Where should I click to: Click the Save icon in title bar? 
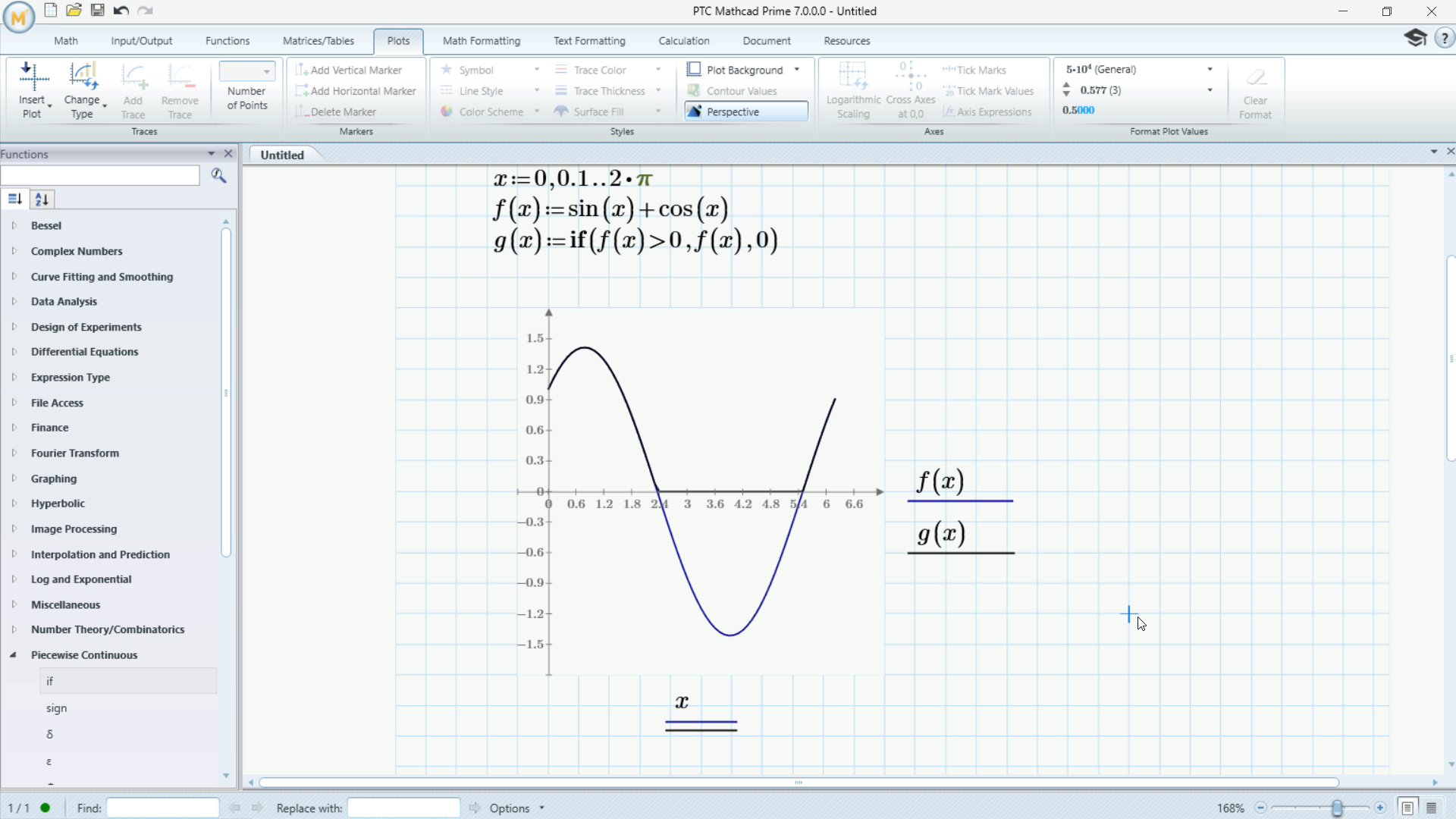pos(98,11)
